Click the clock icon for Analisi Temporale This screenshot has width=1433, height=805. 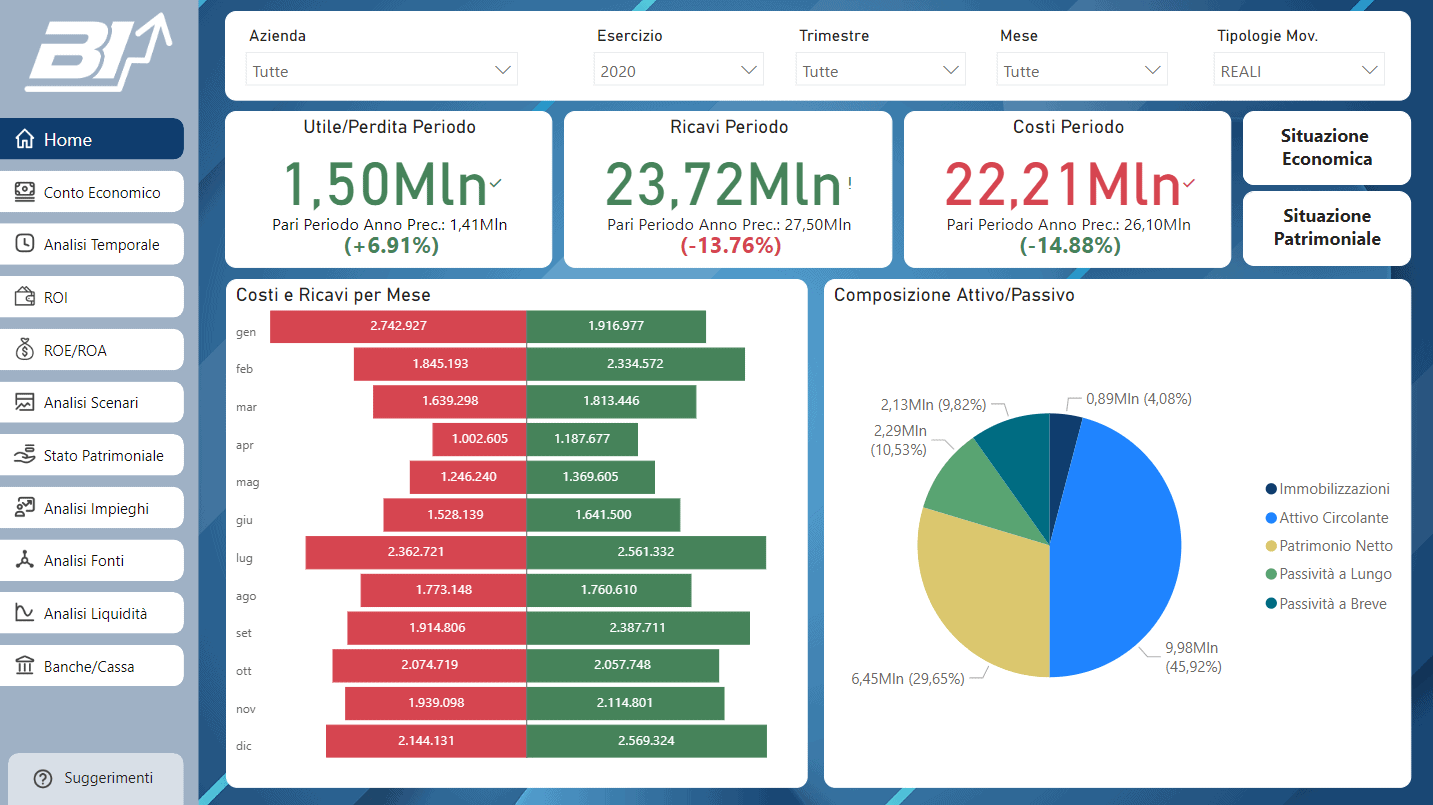coord(25,244)
